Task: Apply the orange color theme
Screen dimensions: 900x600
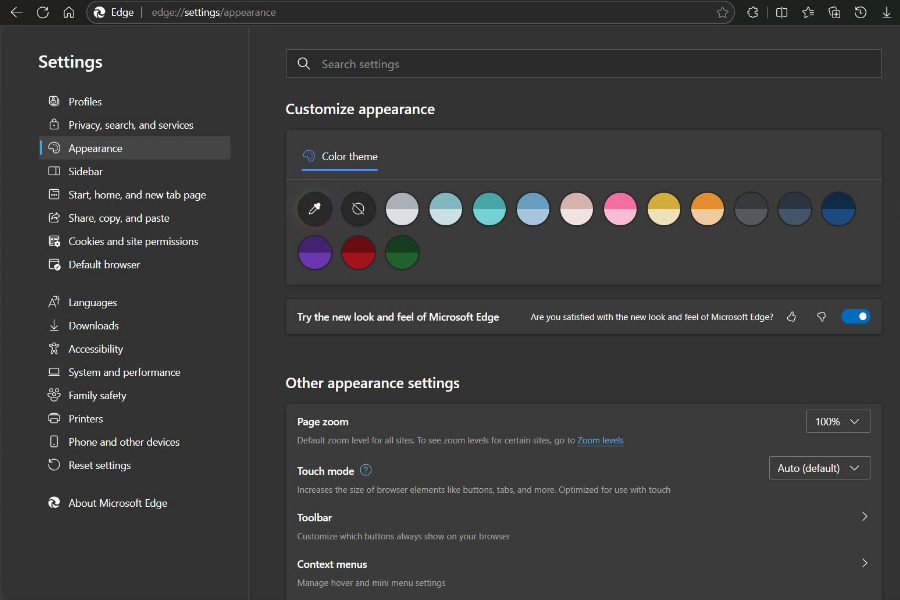Action: [707, 208]
